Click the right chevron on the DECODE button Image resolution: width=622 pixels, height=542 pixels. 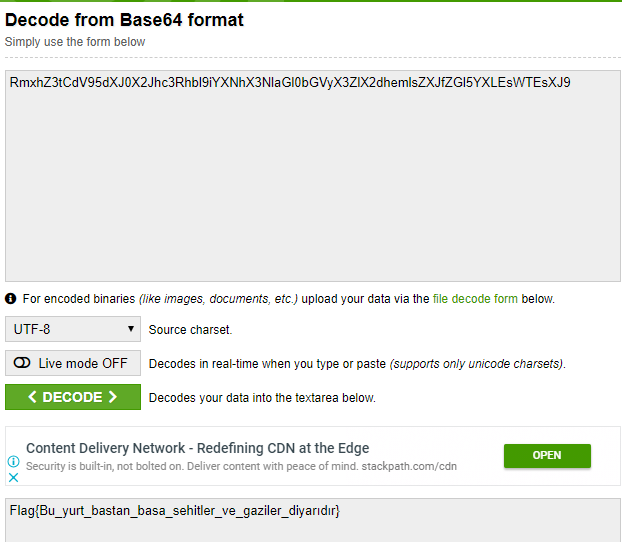coord(112,397)
